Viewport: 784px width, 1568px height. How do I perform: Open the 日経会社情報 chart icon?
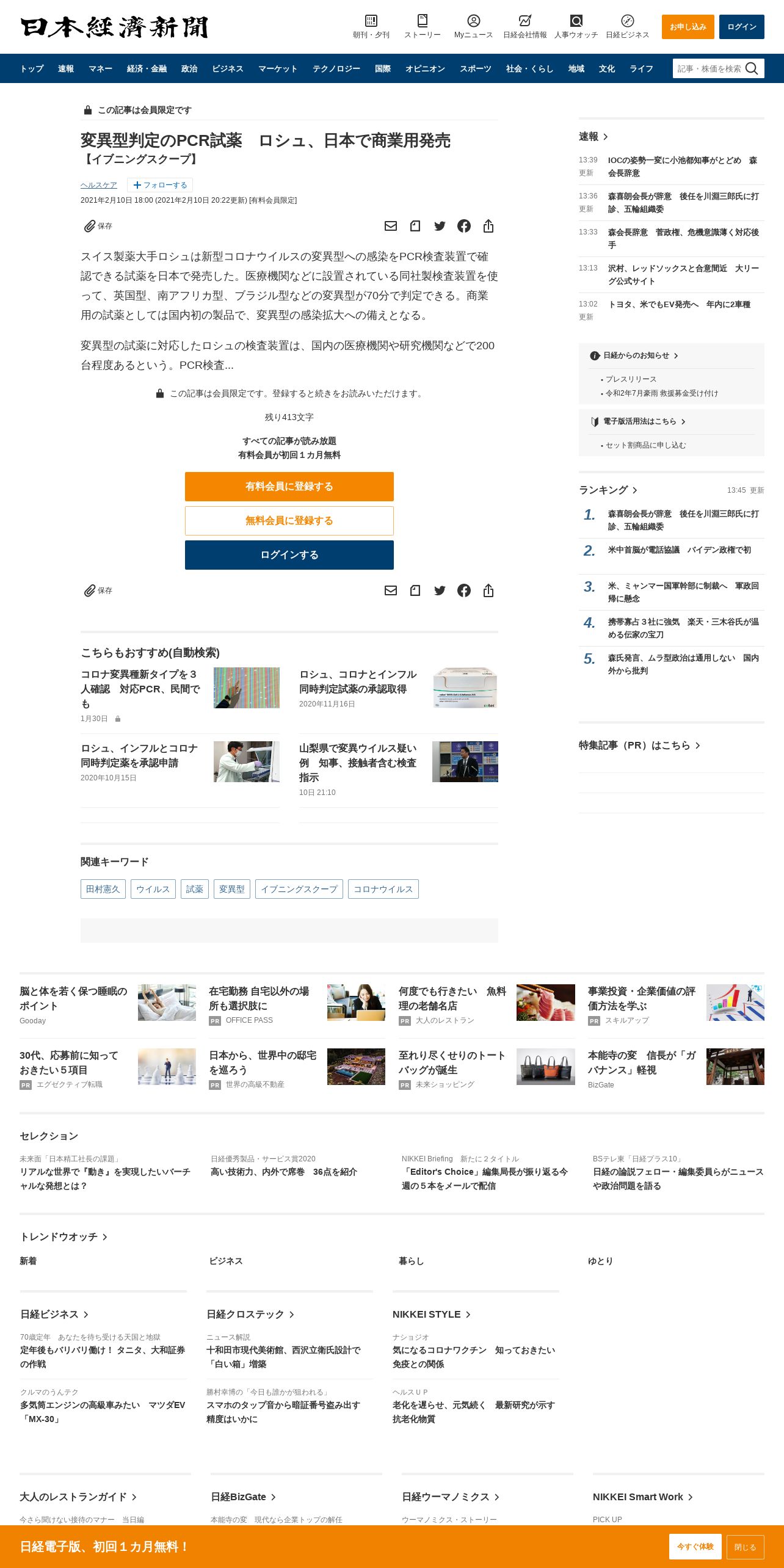(x=524, y=21)
